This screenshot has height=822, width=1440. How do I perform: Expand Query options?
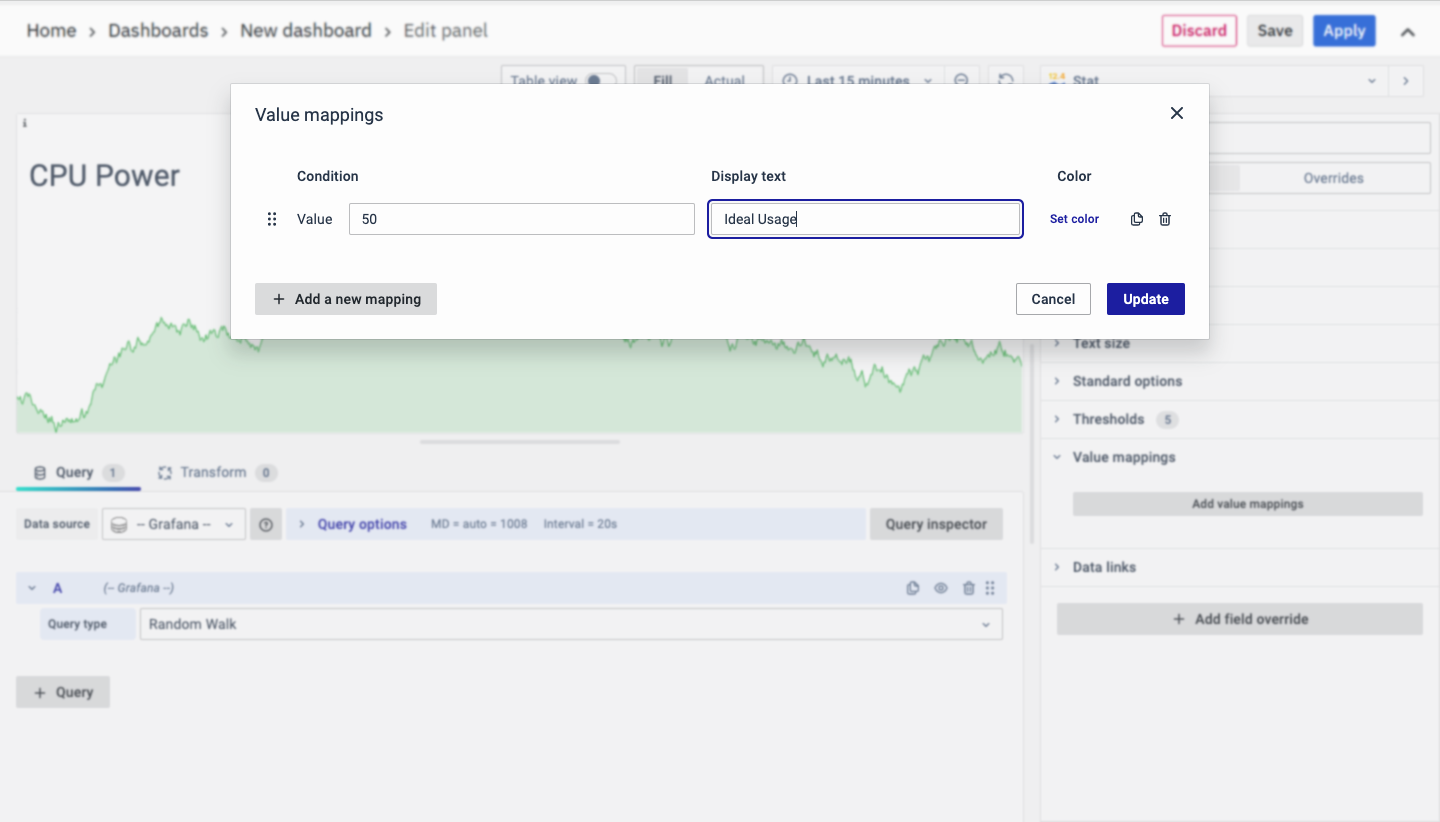(x=361, y=524)
